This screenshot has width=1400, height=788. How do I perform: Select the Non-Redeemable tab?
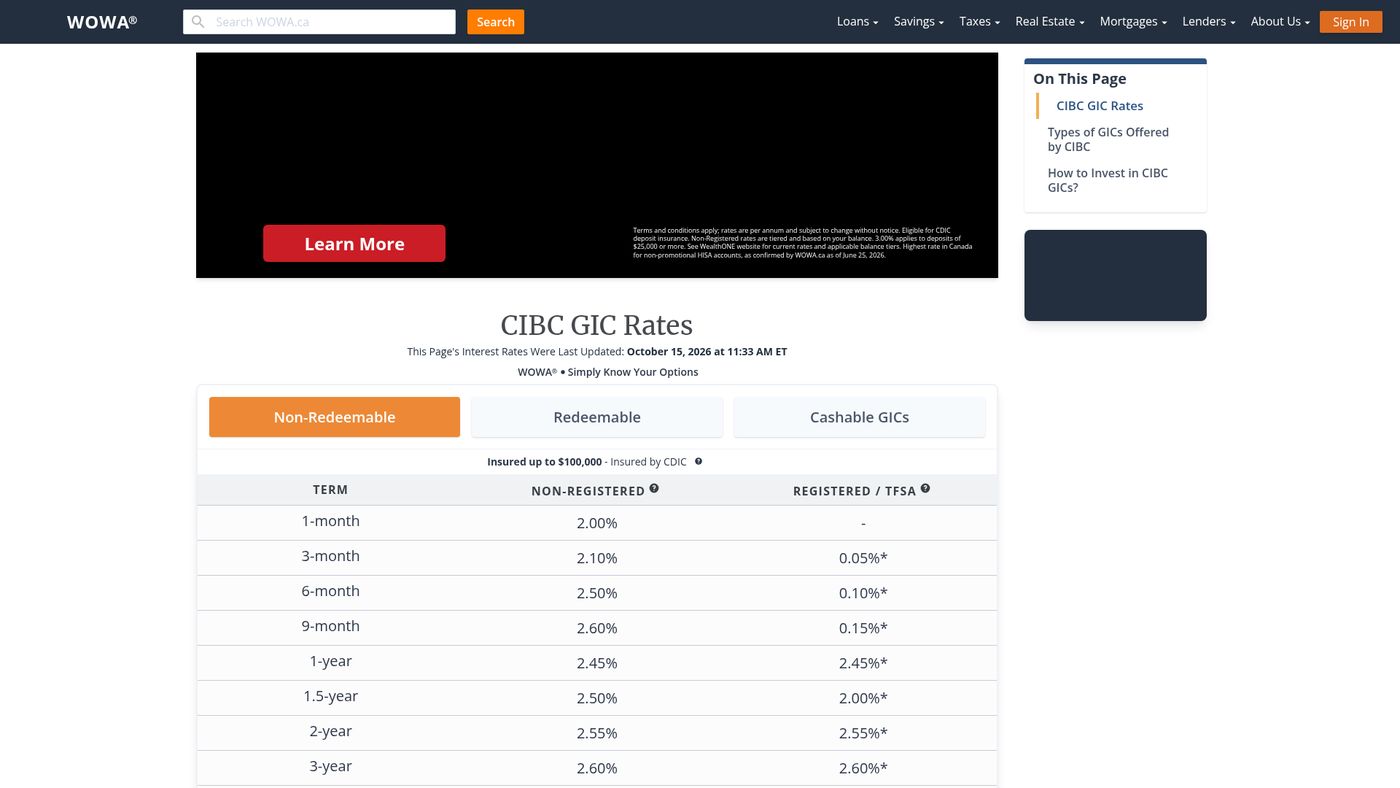point(334,417)
